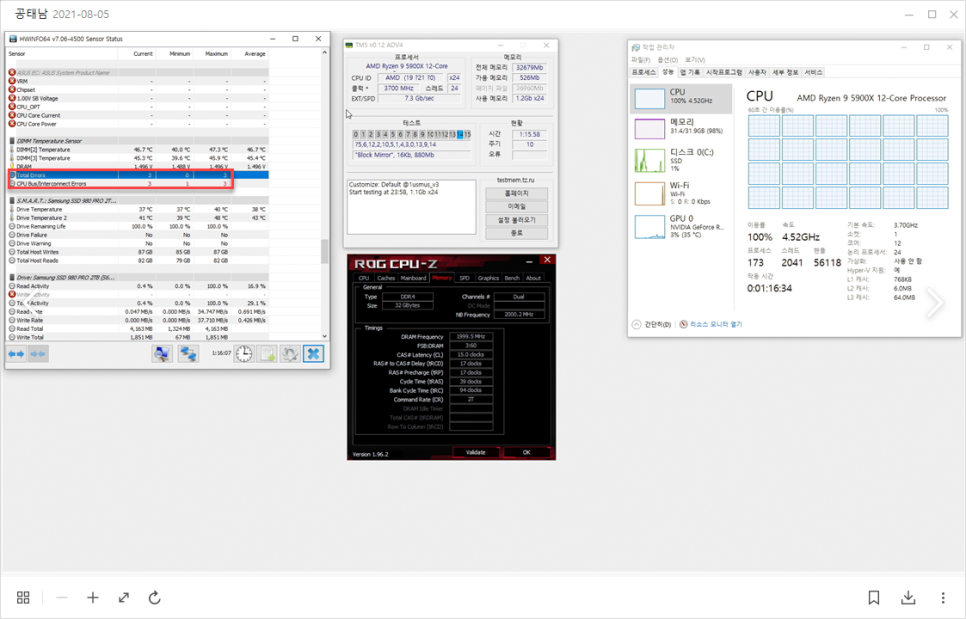Zoom out the image with minus icon

(x=62, y=597)
